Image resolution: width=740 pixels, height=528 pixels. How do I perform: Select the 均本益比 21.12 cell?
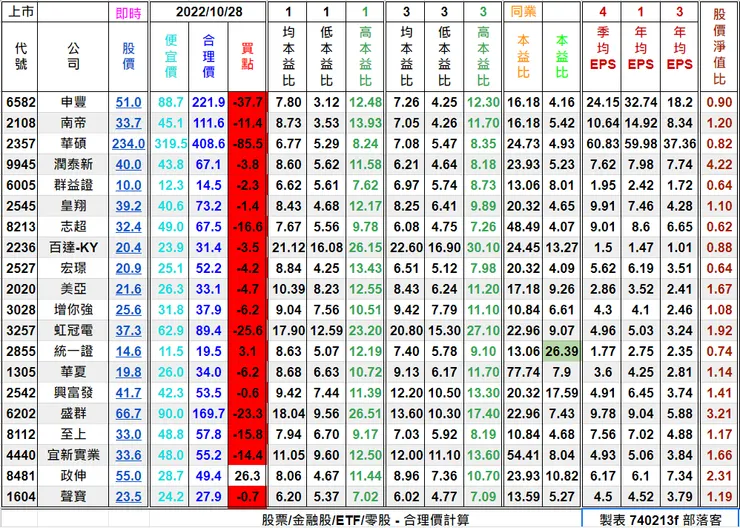point(288,248)
